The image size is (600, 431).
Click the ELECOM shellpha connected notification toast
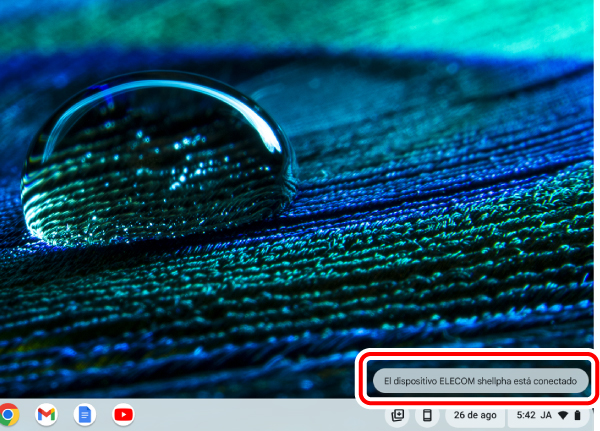(480, 381)
